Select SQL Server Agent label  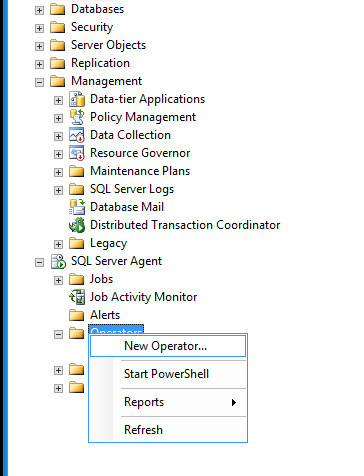tap(116, 261)
